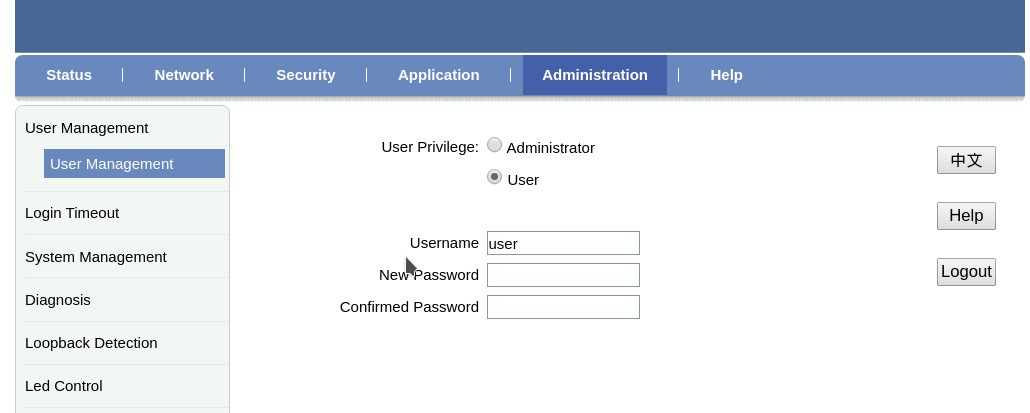Go to the Security tab
The image size is (1030, 413).
(306, 75)
